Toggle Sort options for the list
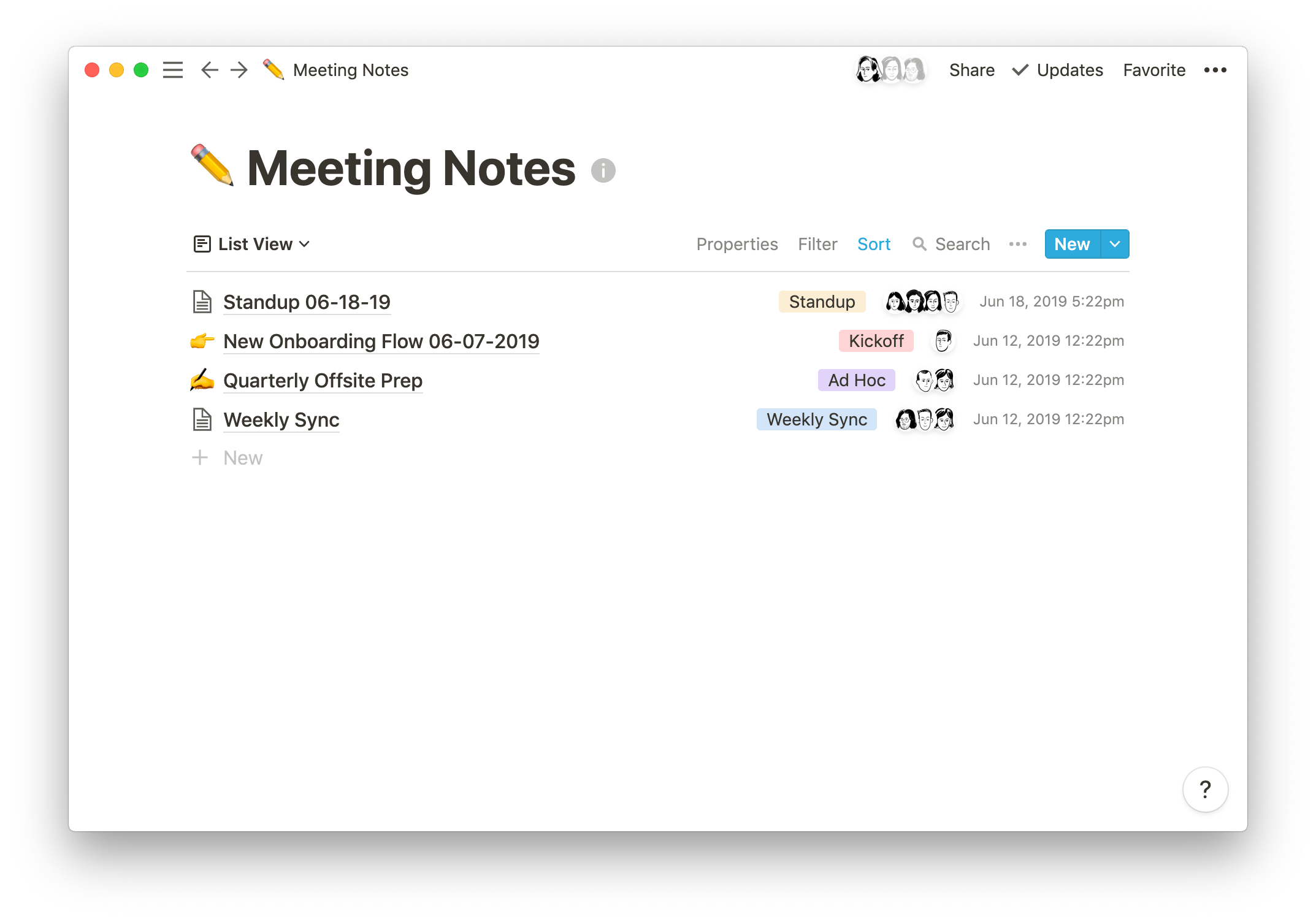1316x922 pixels. tap(874, 244)
